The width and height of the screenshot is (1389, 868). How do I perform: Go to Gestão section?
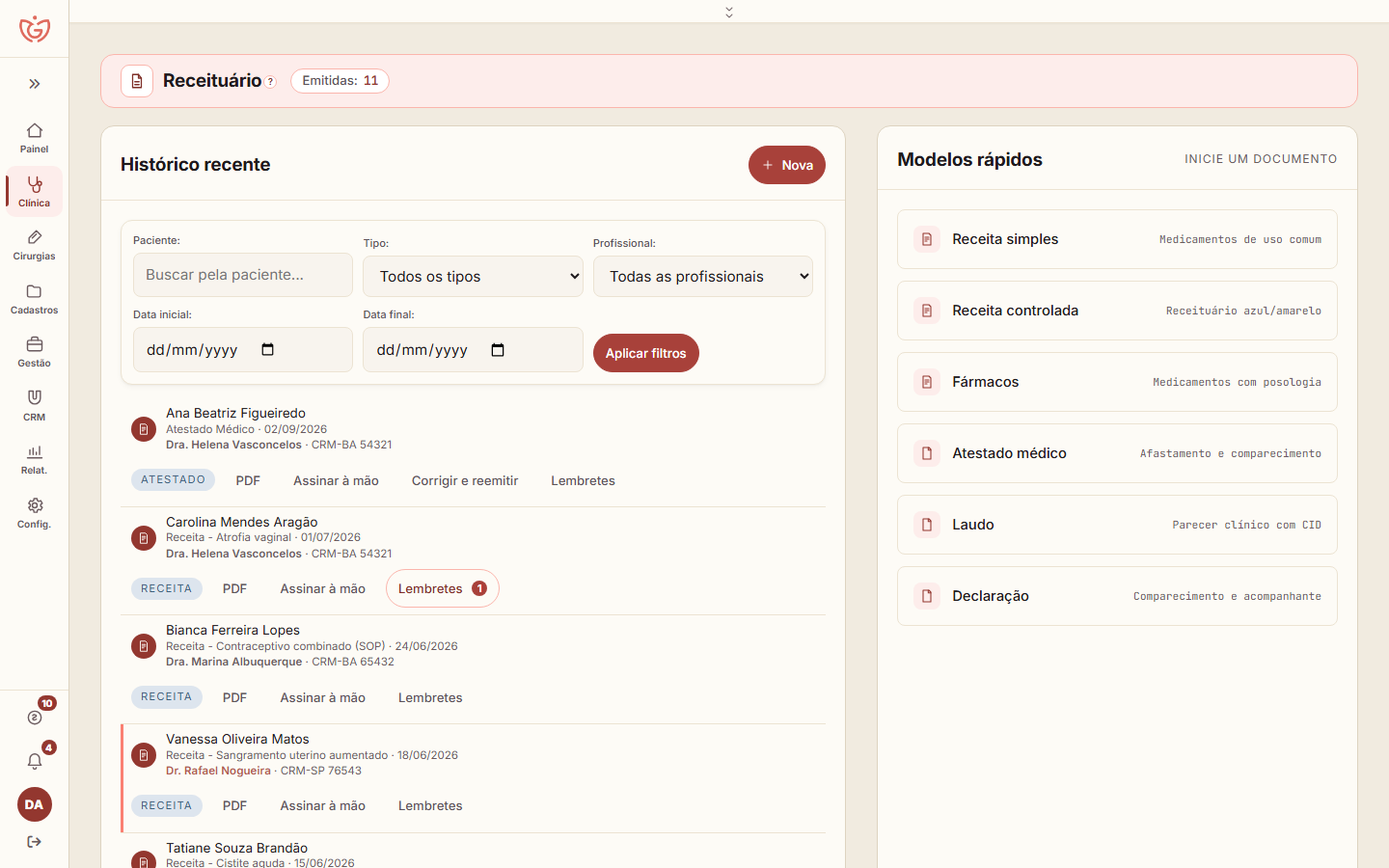point(34,352)
